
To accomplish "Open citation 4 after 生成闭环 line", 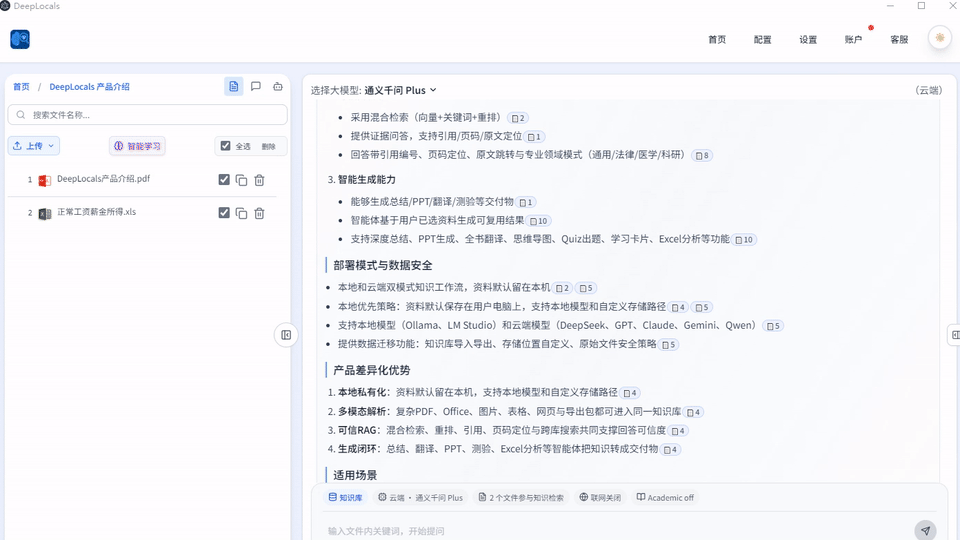I will point(670,449).
